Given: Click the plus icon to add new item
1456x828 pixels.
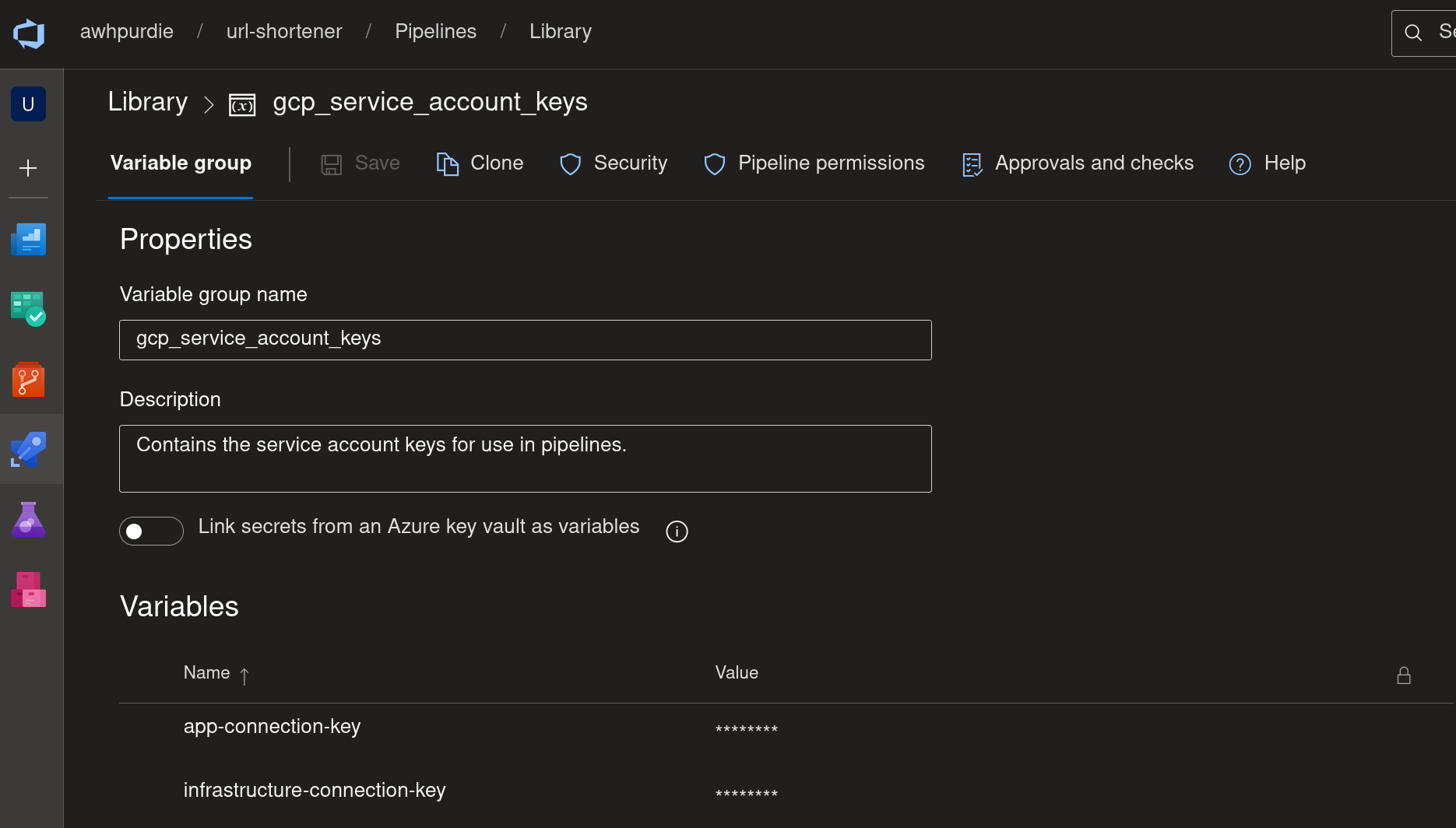Looking at the screenshot, I should (28, 168).
